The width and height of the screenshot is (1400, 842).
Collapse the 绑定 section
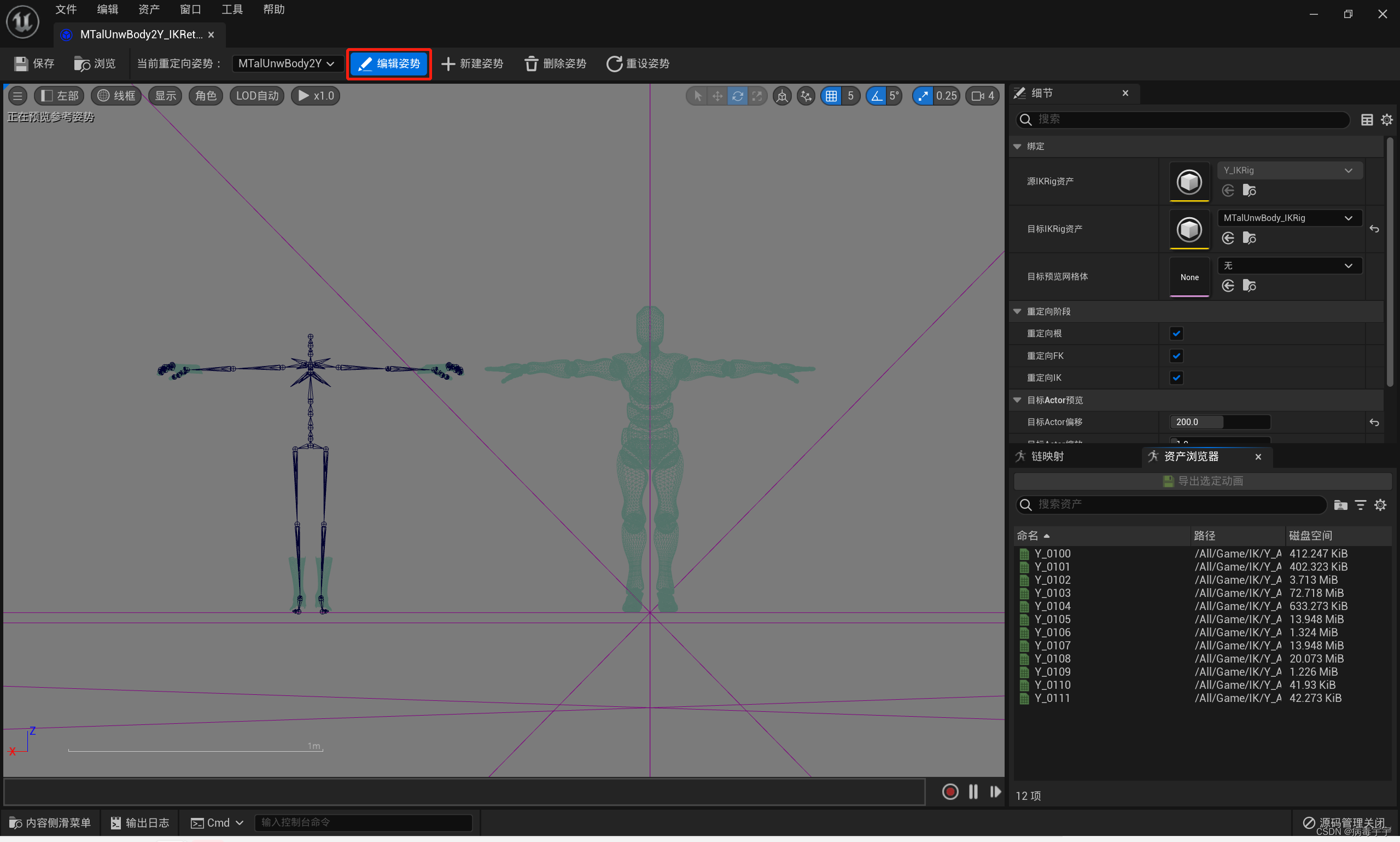tap(1017, 147)
